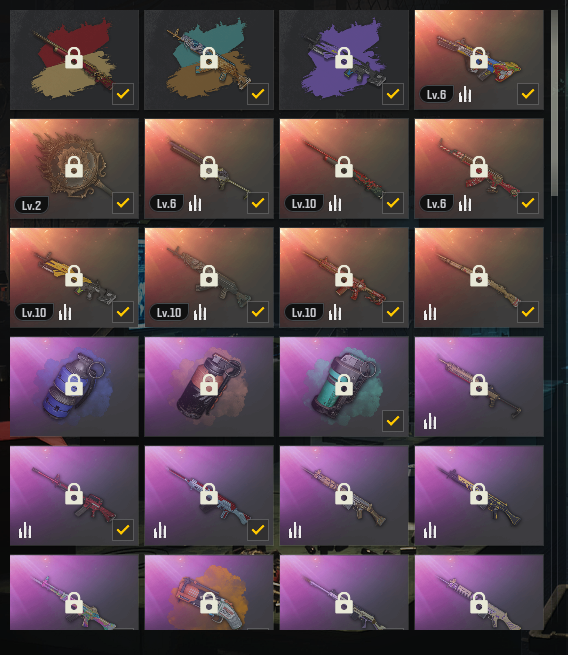The image size is (568, 655).
Task: Select the red-black smoke grenade skin thumbnail
Action: point(209,386)
